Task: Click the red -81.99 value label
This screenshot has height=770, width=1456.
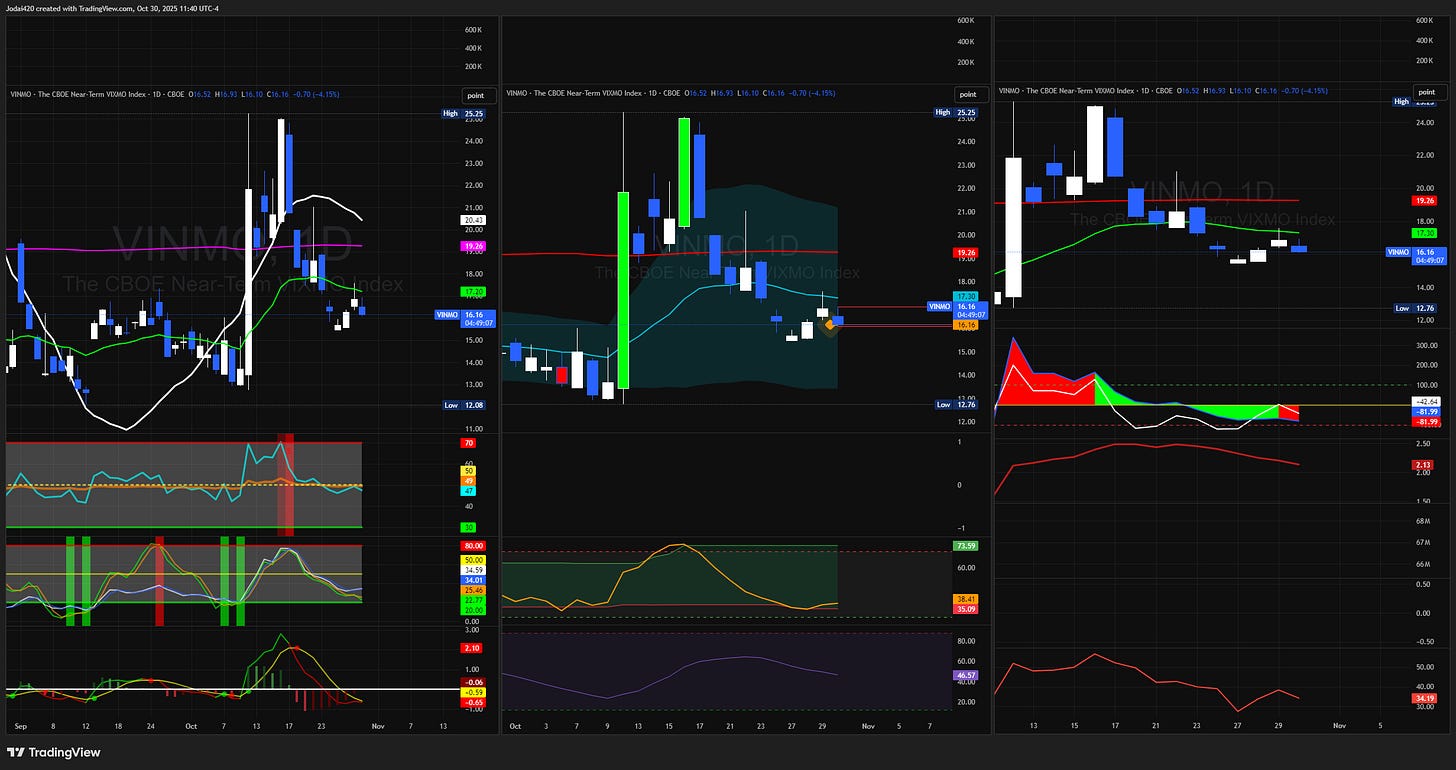Action: pos(1424,421)
